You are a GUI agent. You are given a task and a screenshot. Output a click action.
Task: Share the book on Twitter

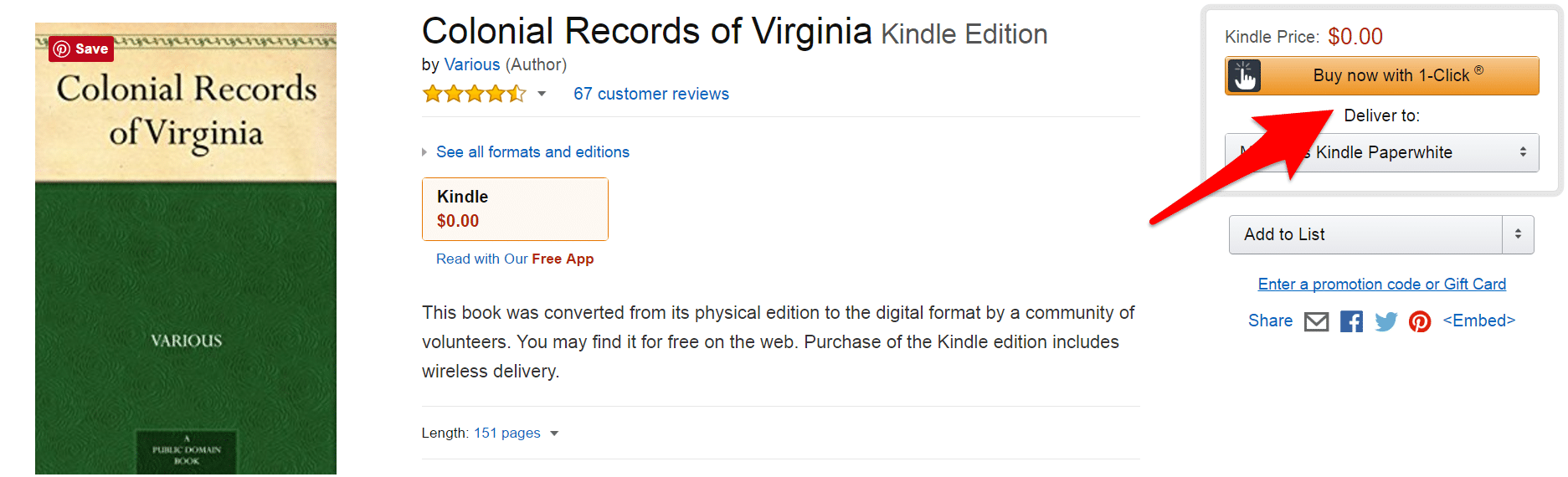[1385, 321]
